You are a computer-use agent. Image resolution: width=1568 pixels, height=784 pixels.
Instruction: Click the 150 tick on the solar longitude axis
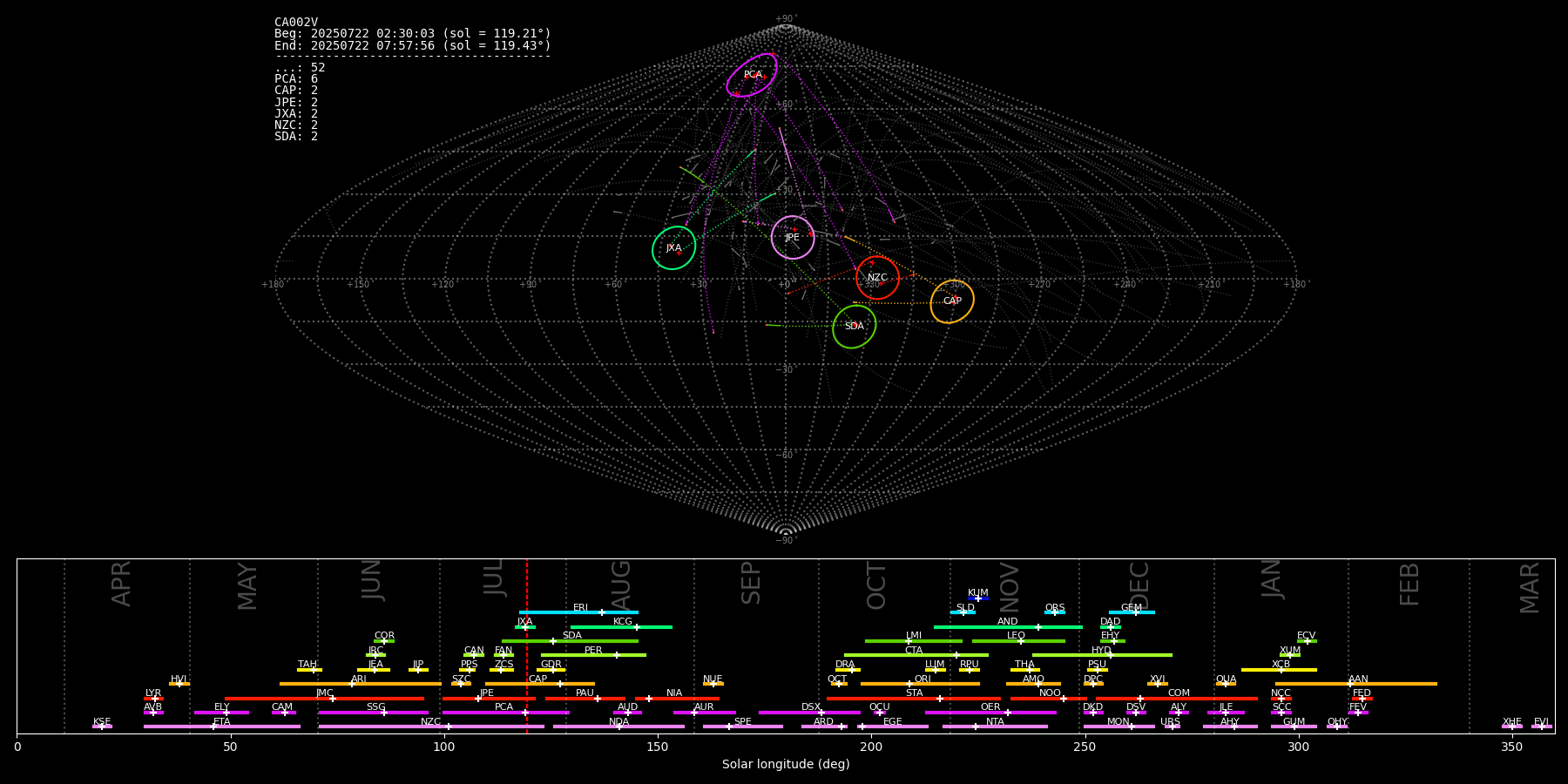click(x=658, y=747)
